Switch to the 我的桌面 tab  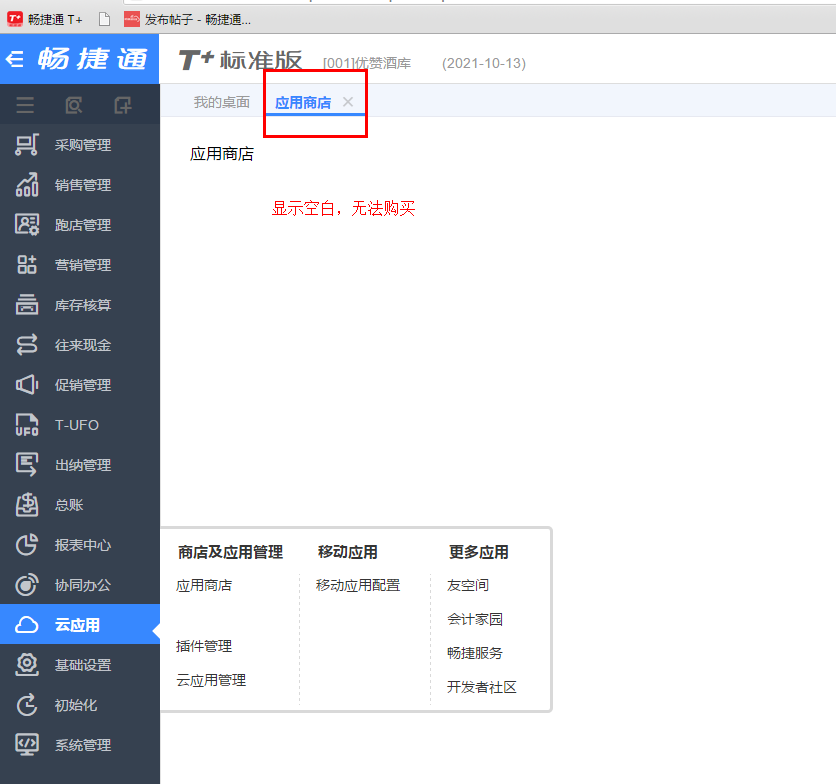222,102
